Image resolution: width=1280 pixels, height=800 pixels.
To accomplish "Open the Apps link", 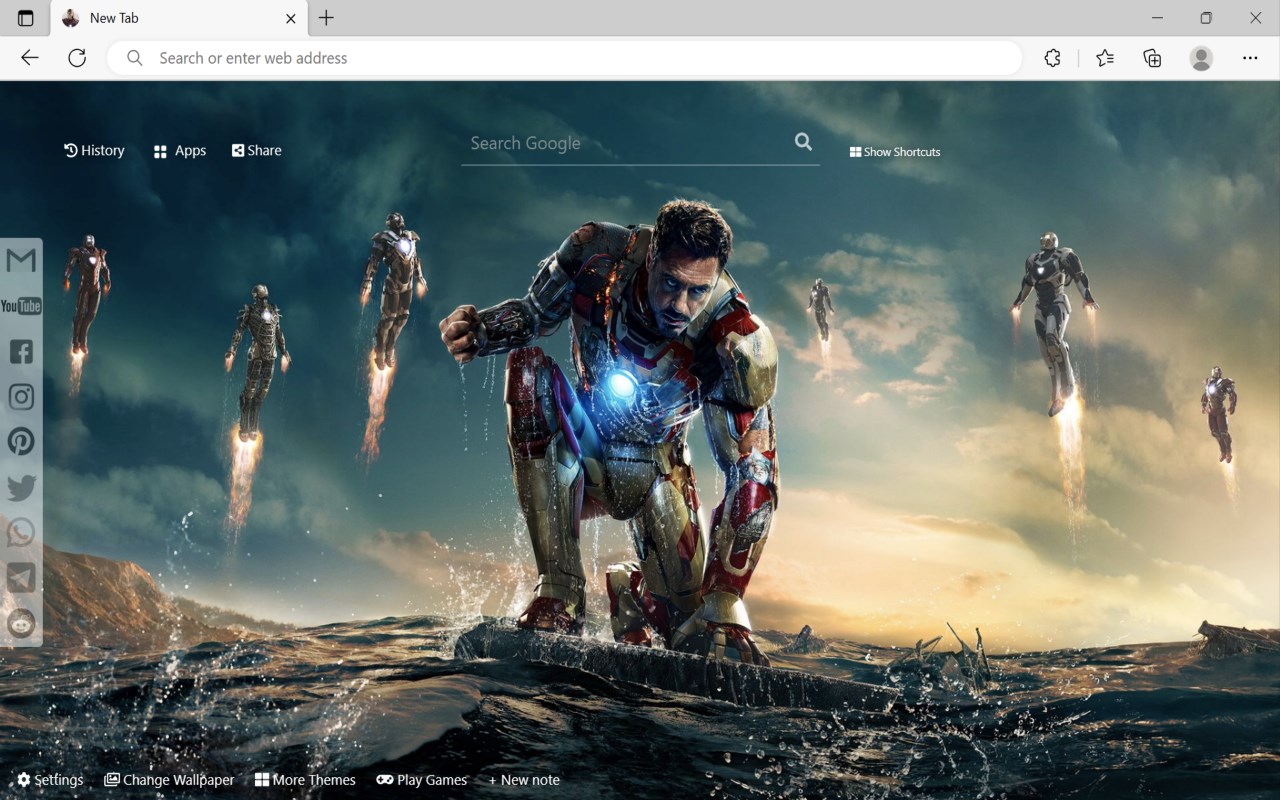I will click(x=180, y=151).
